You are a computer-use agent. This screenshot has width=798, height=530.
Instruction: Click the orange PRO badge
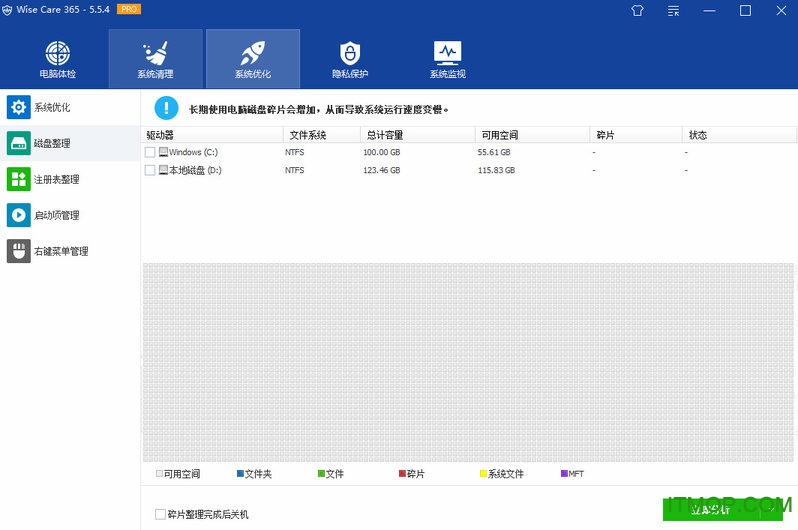(x=129, y=9)
